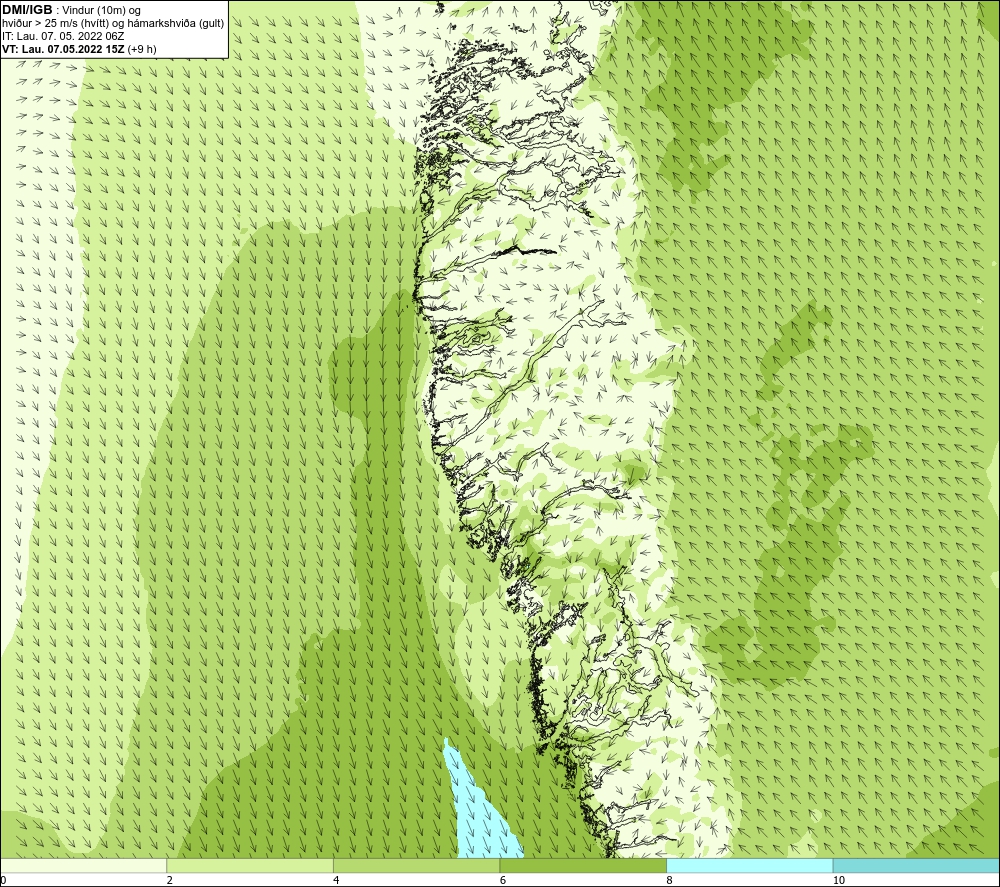Viewport: 1000px width, 887px height.
Task: Click the scale label '8'
Action: pyautogui.click(x=670, y=880)
